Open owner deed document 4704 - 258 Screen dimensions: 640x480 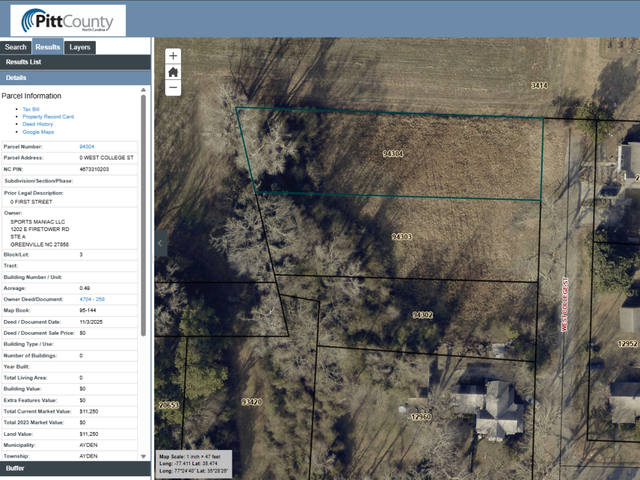[x=92, y=299]
